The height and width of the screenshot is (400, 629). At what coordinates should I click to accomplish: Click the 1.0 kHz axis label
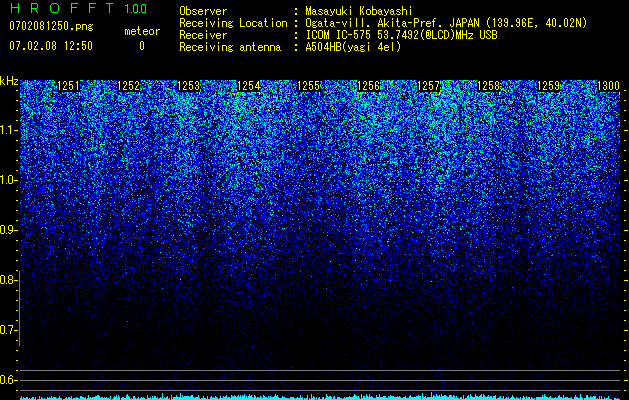tap(7, 180)
